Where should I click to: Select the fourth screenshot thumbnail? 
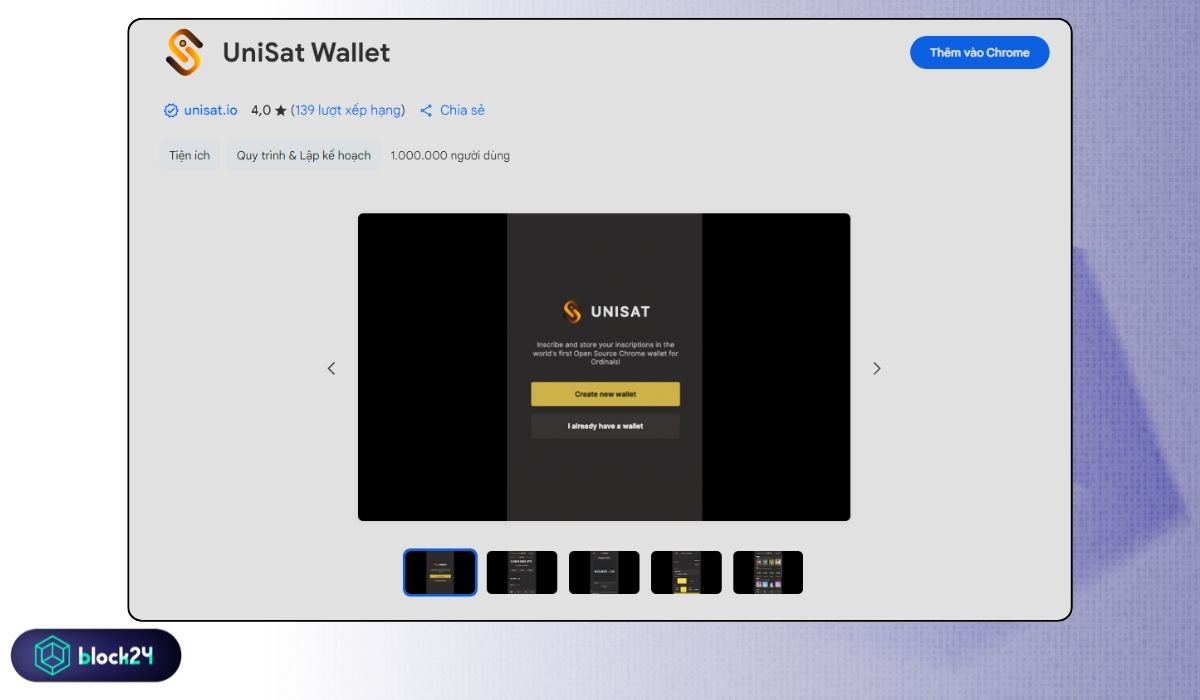[x=686, y=572]
